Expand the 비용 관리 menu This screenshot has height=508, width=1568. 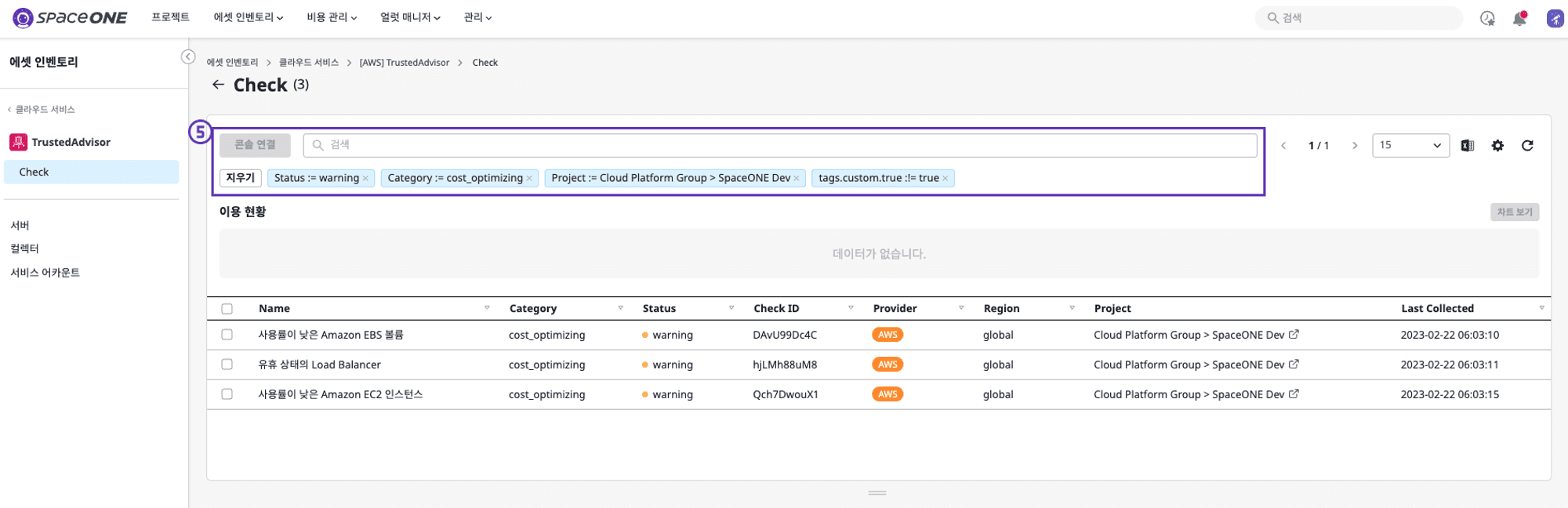pos(332,17)
